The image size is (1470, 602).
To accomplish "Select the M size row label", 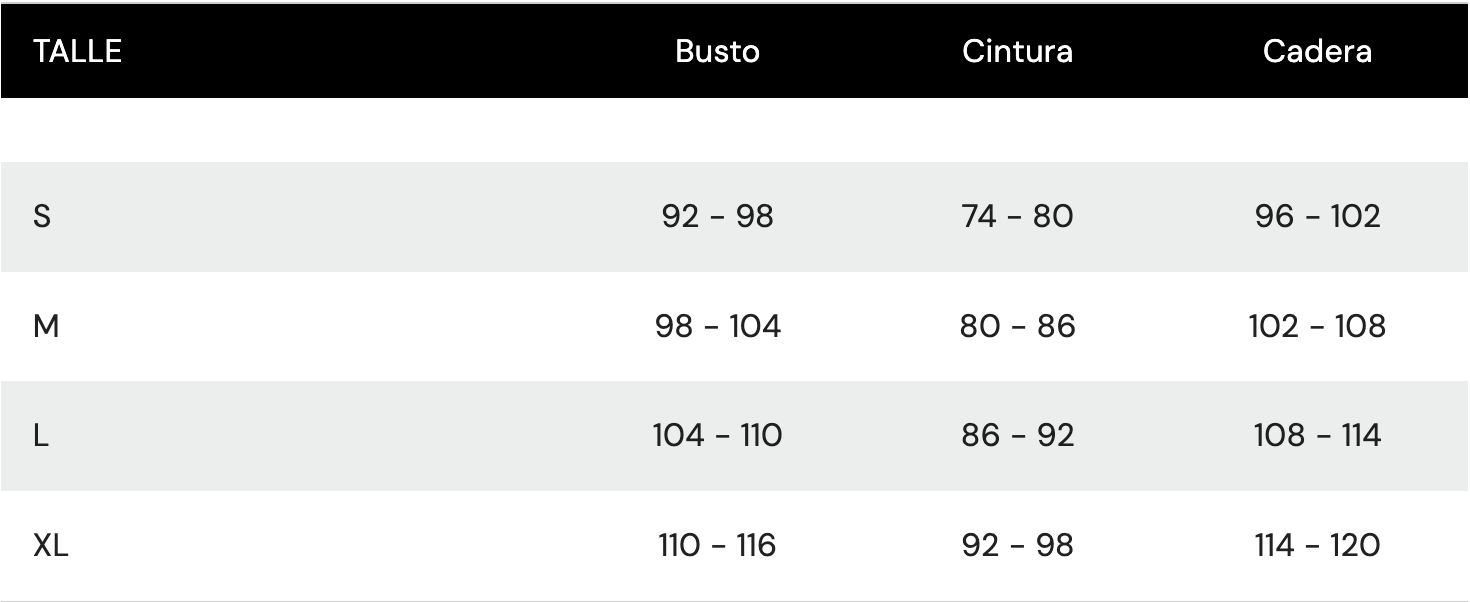I will [x=46, y=326].
